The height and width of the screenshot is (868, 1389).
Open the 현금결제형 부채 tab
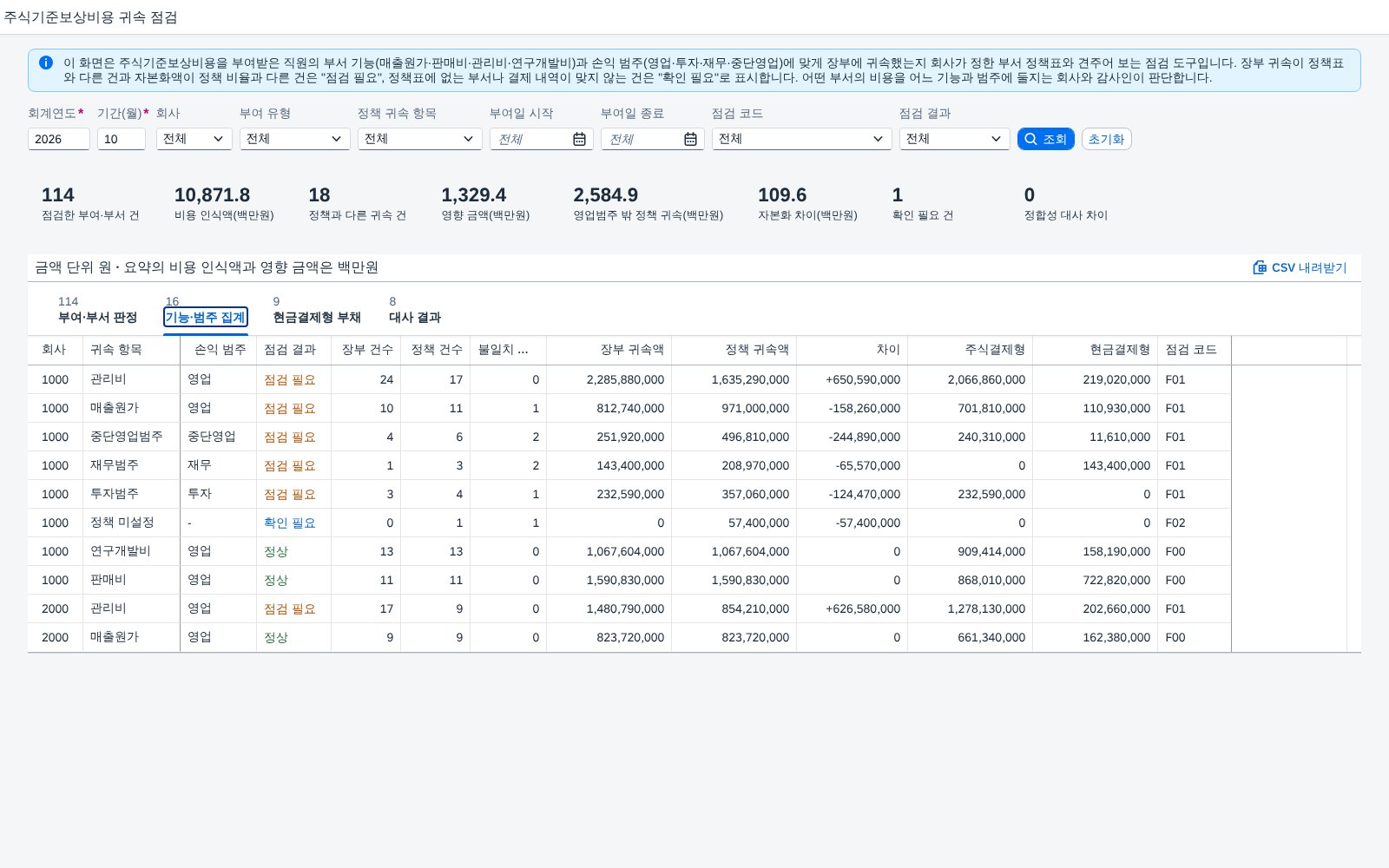point(317,317)
